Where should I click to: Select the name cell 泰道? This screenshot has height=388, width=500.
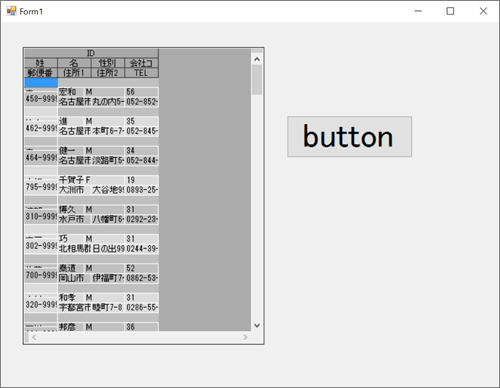(71, 268)
